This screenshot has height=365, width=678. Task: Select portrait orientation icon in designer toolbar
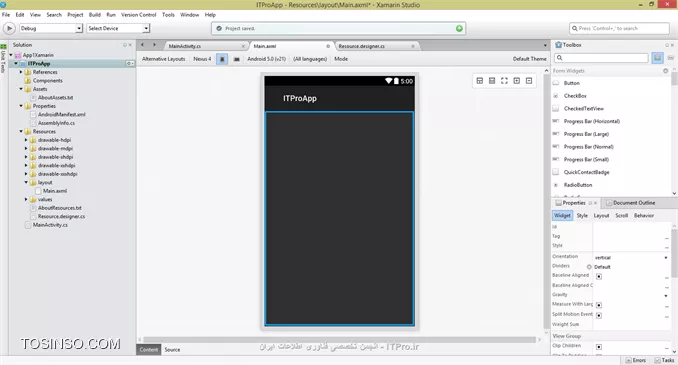pos(222,59)
